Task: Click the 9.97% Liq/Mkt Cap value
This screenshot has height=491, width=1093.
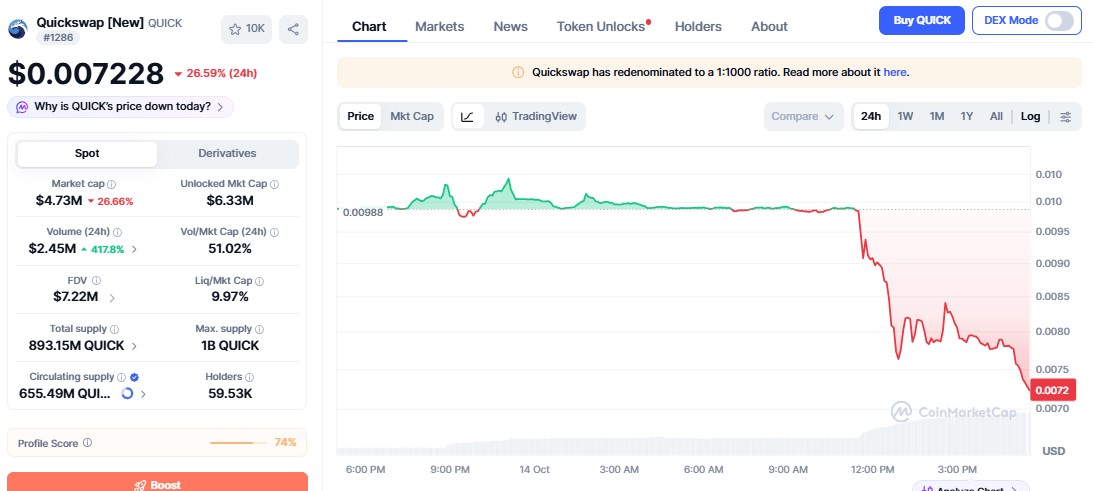Action: pyautogui.click(x=230, y=296)
